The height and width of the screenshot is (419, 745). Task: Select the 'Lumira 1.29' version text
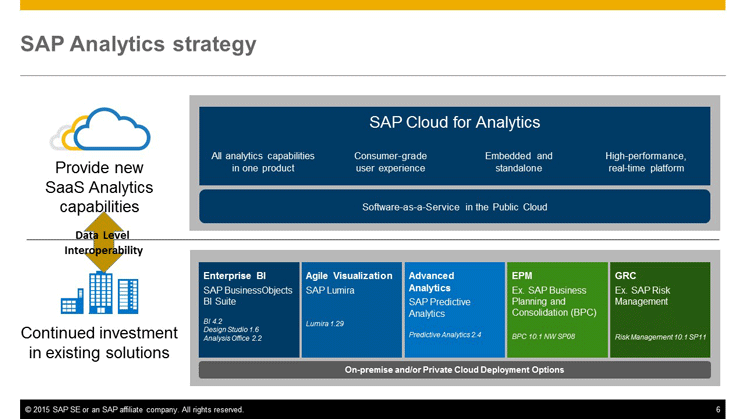point(325,324)
